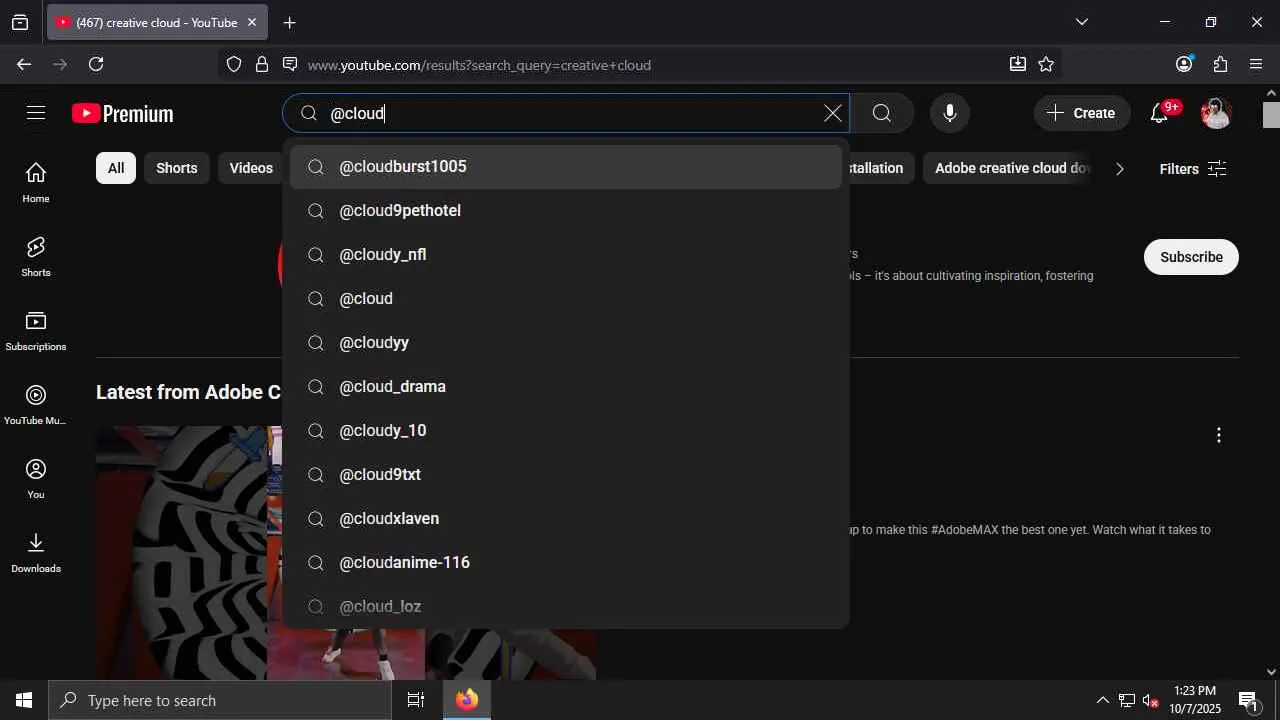Open the three-dot menu for the video
This screenshot has height=720, width=1280.
pyautogui.click(x=1218, y=435)
